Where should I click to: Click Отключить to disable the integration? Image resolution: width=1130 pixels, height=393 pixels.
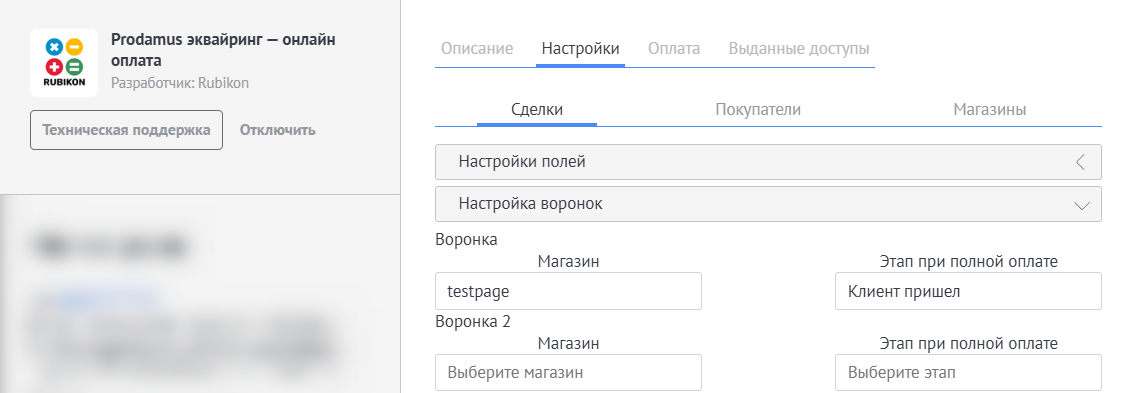click(277, 131)
